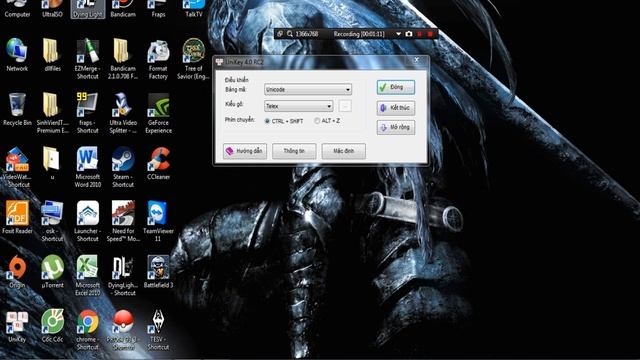The width and height of the screenshot is (640, 360).
Task: Click the small ellipsis button beside Telex
Action: (x=345, y=106)
